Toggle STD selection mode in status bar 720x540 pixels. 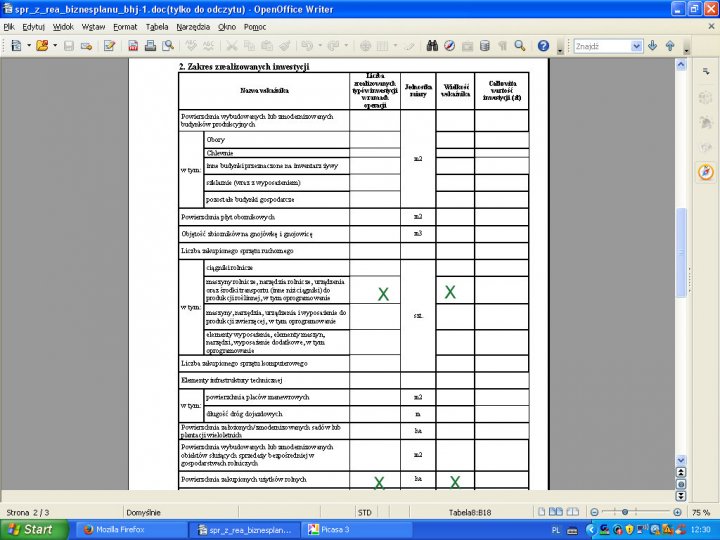point(364,511)
